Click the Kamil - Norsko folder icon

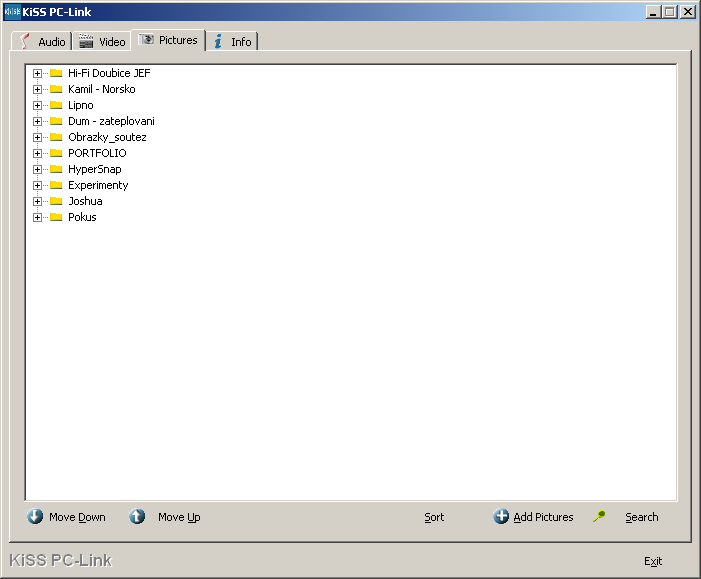pos(56,89)
